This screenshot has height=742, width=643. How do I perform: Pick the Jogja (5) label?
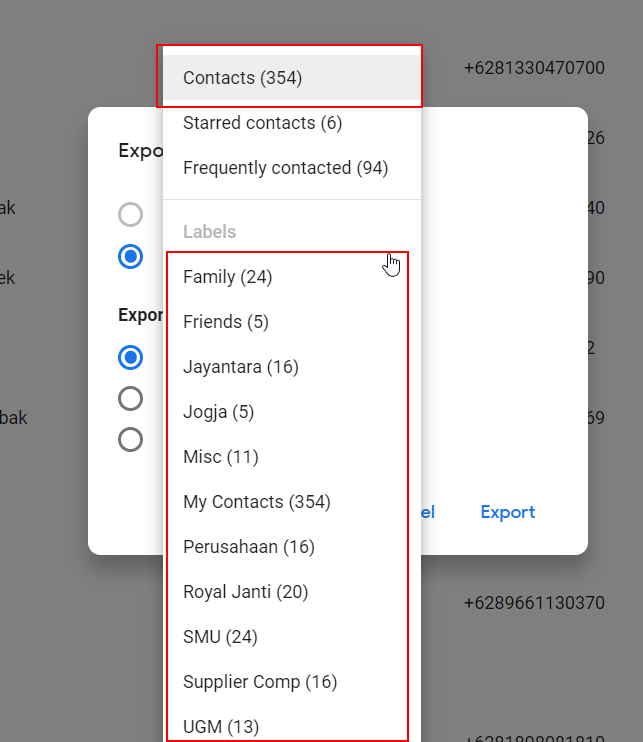tap(219, 412)
